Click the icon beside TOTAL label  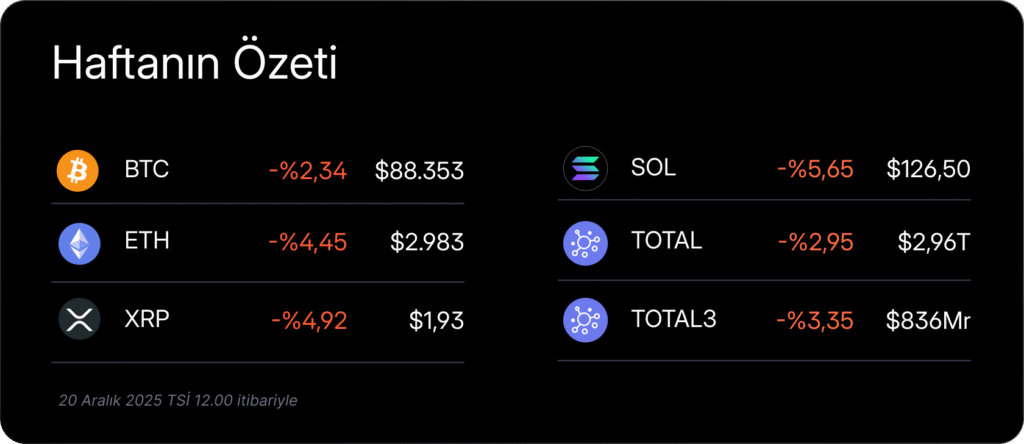[585, 242]
